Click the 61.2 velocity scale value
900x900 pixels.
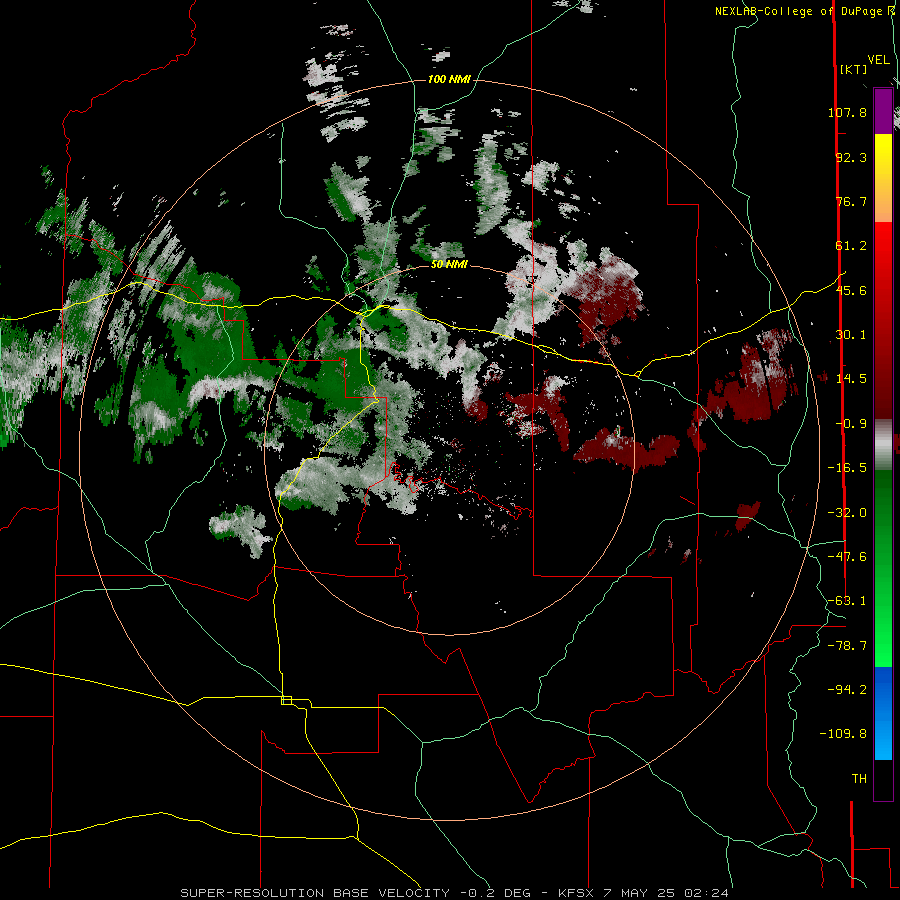pos(851,246)
